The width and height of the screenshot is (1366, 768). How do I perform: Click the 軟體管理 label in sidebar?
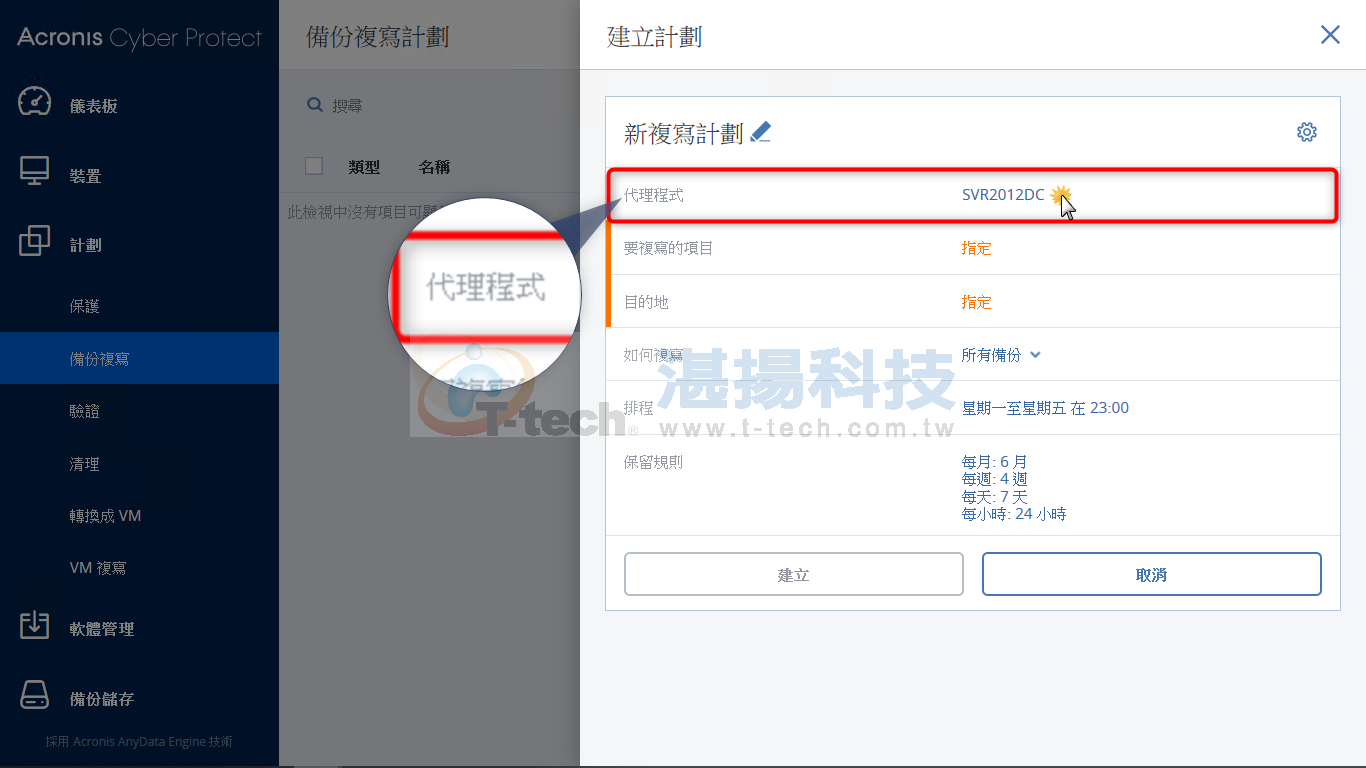coord(102,629)
